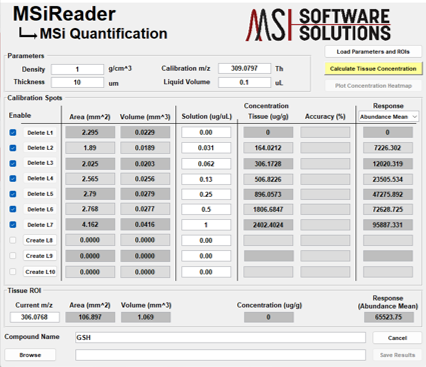Click the Save Results button
Screen dimensions: 426x367
(397, 355)
